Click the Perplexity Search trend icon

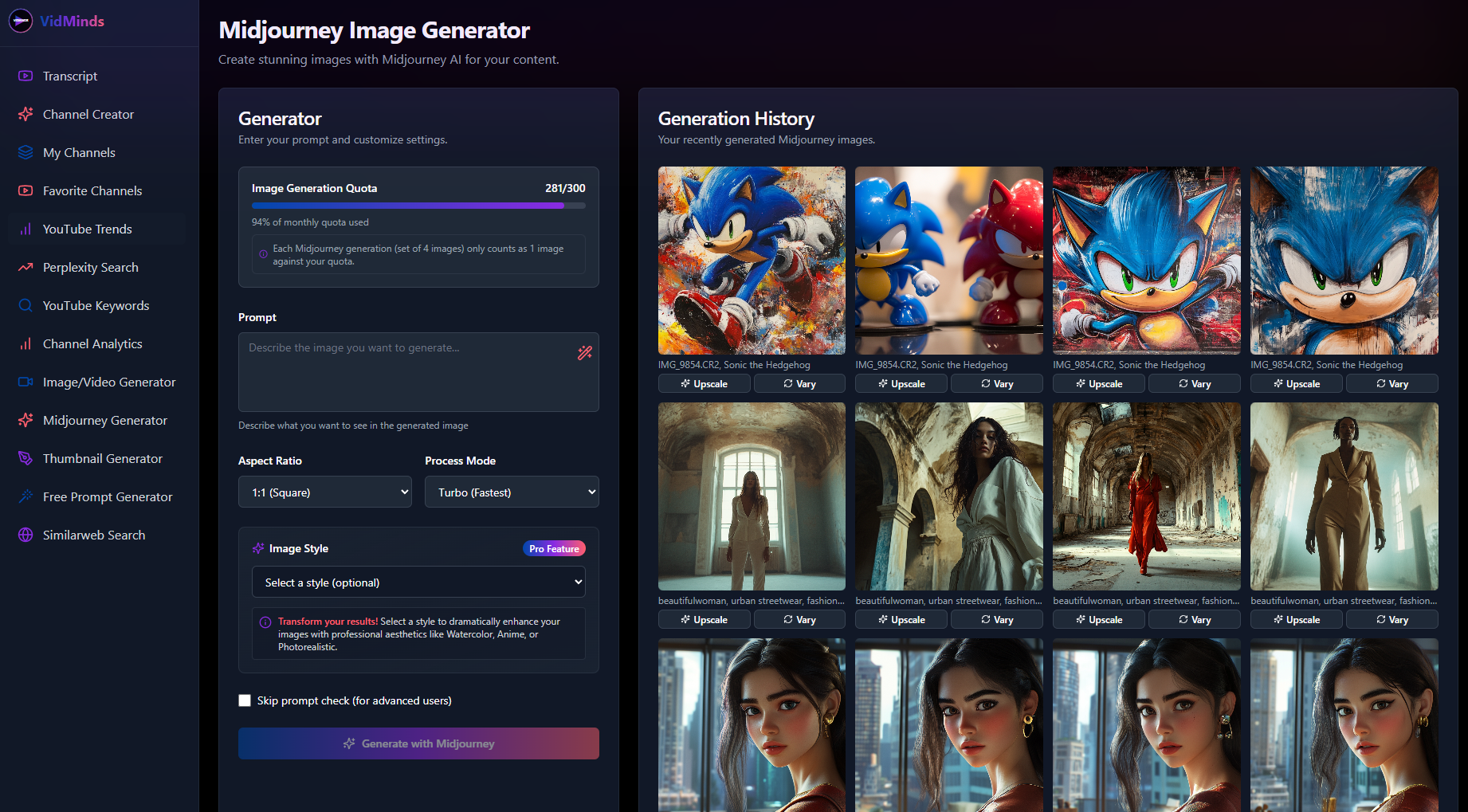point(26,267)
